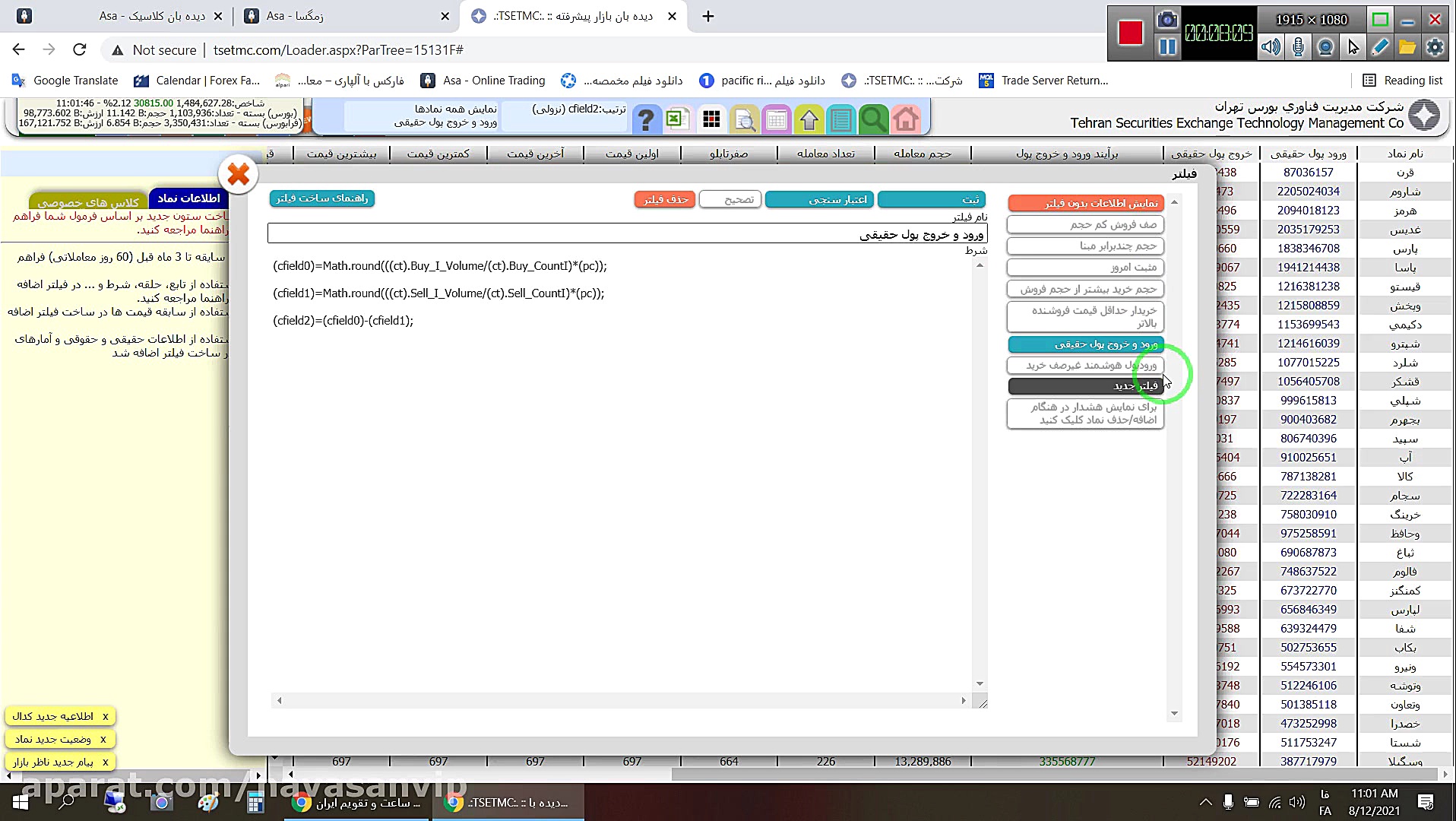Open the Windows Start menu
The image size is (1456, 821).
pyautogui.click(x=21, y=802)
